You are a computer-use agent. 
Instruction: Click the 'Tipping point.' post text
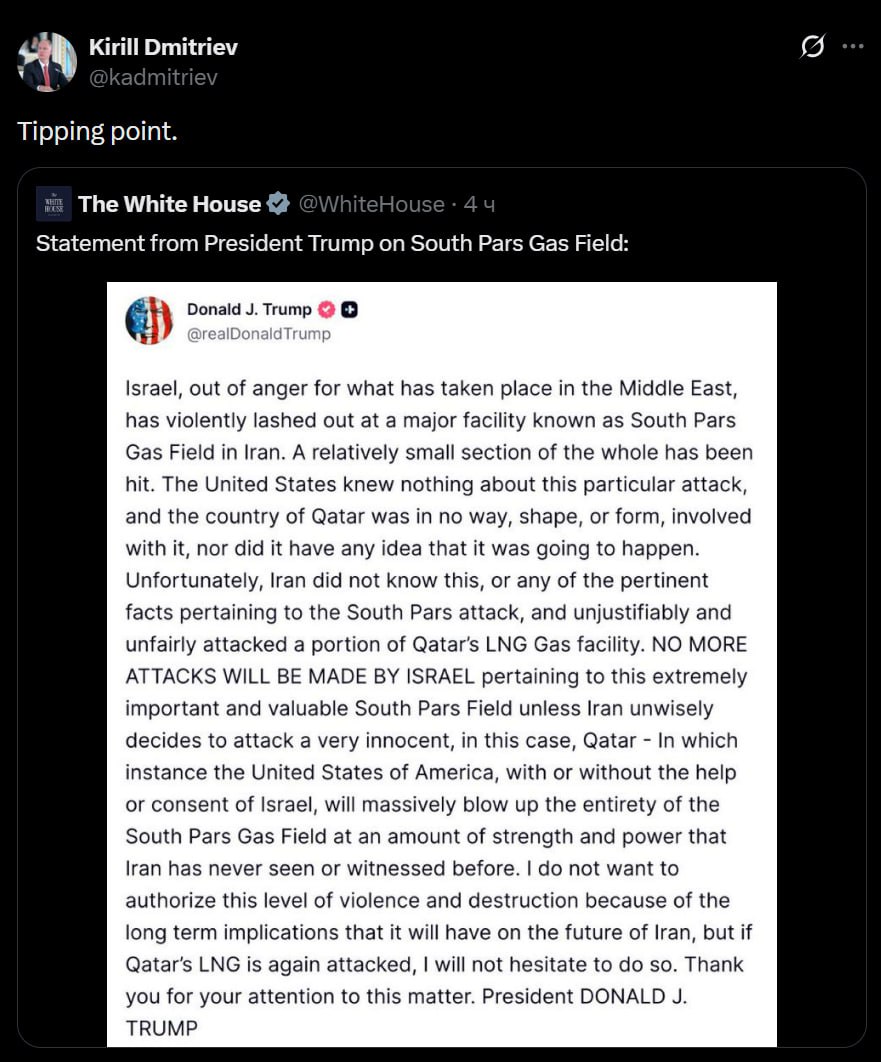[97, 132]
